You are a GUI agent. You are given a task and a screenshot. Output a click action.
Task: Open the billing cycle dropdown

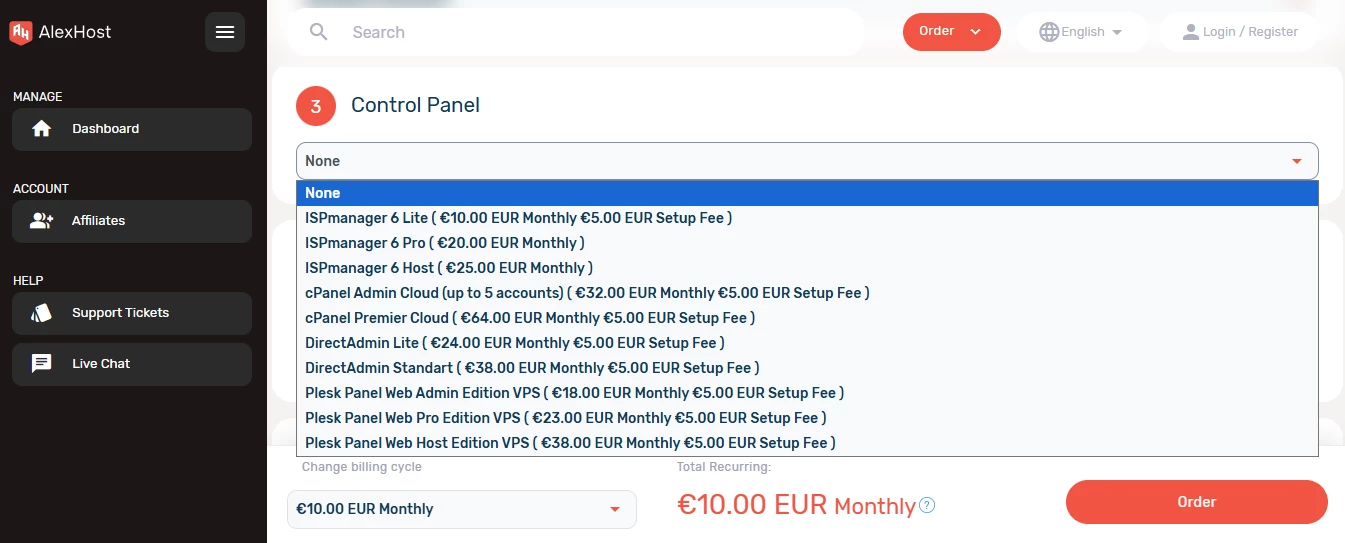tap(461, 509)
